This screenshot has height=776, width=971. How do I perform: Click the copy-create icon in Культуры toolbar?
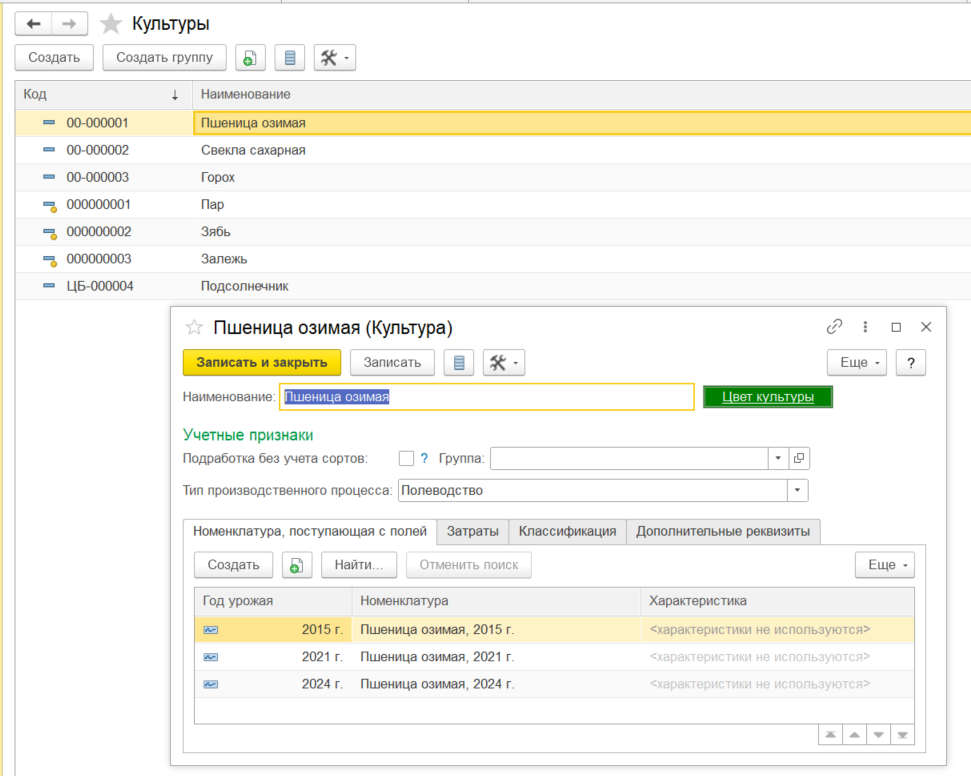click(x=250, y=58)
